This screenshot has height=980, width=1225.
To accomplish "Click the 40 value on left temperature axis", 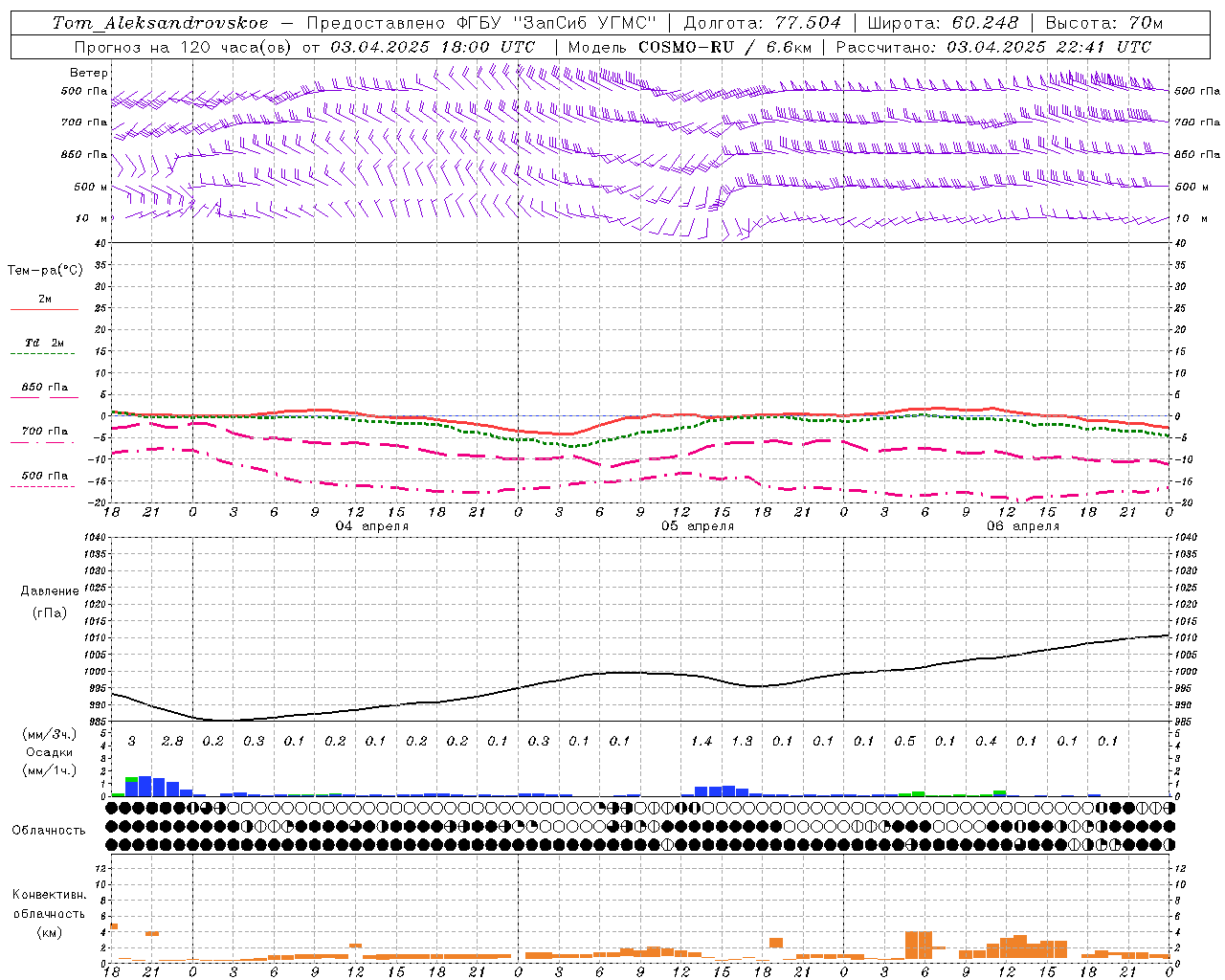I will click(x=100, y=243).
